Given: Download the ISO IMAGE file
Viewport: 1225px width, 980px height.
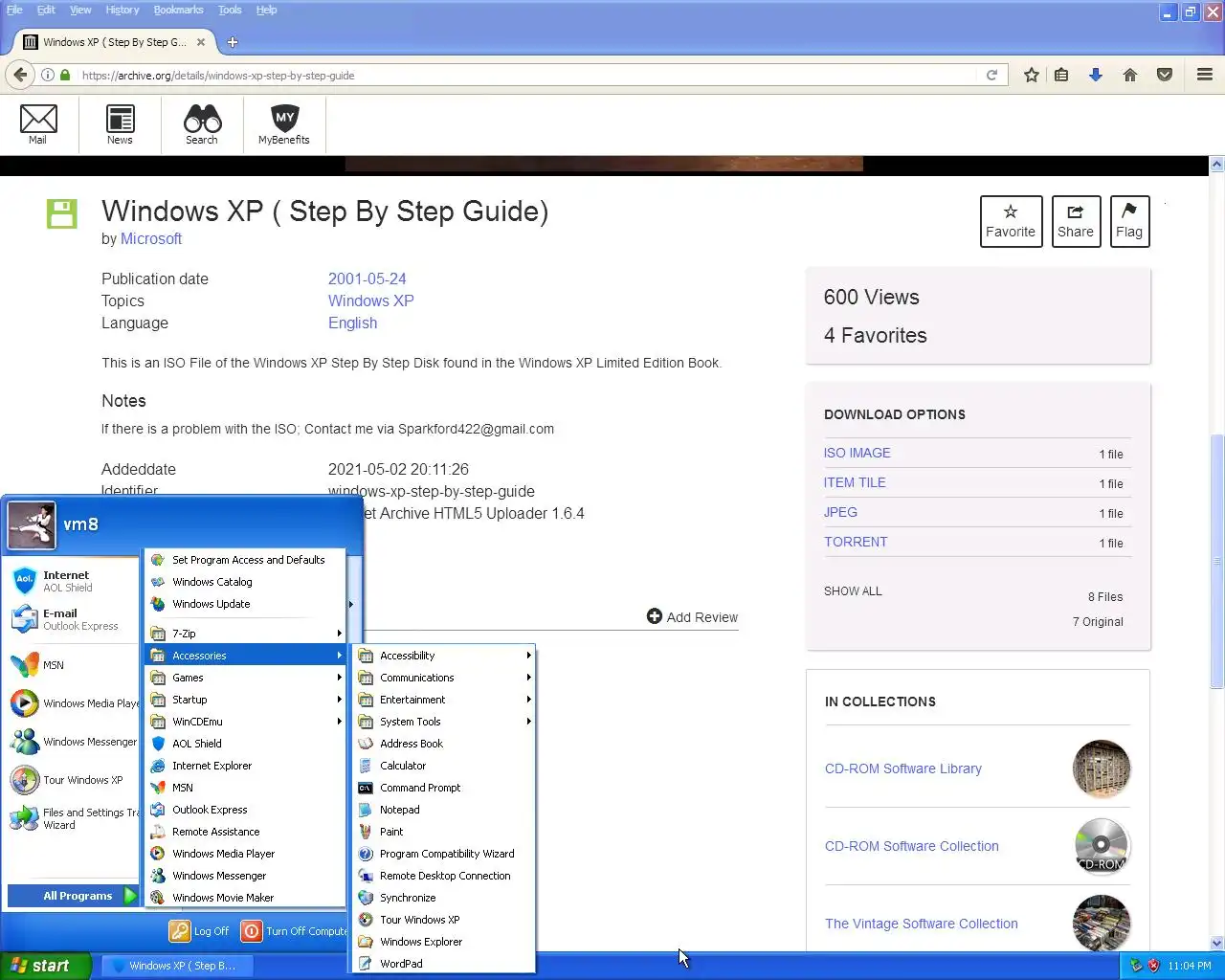Looking at the screenshot, I should click(857, 453).
